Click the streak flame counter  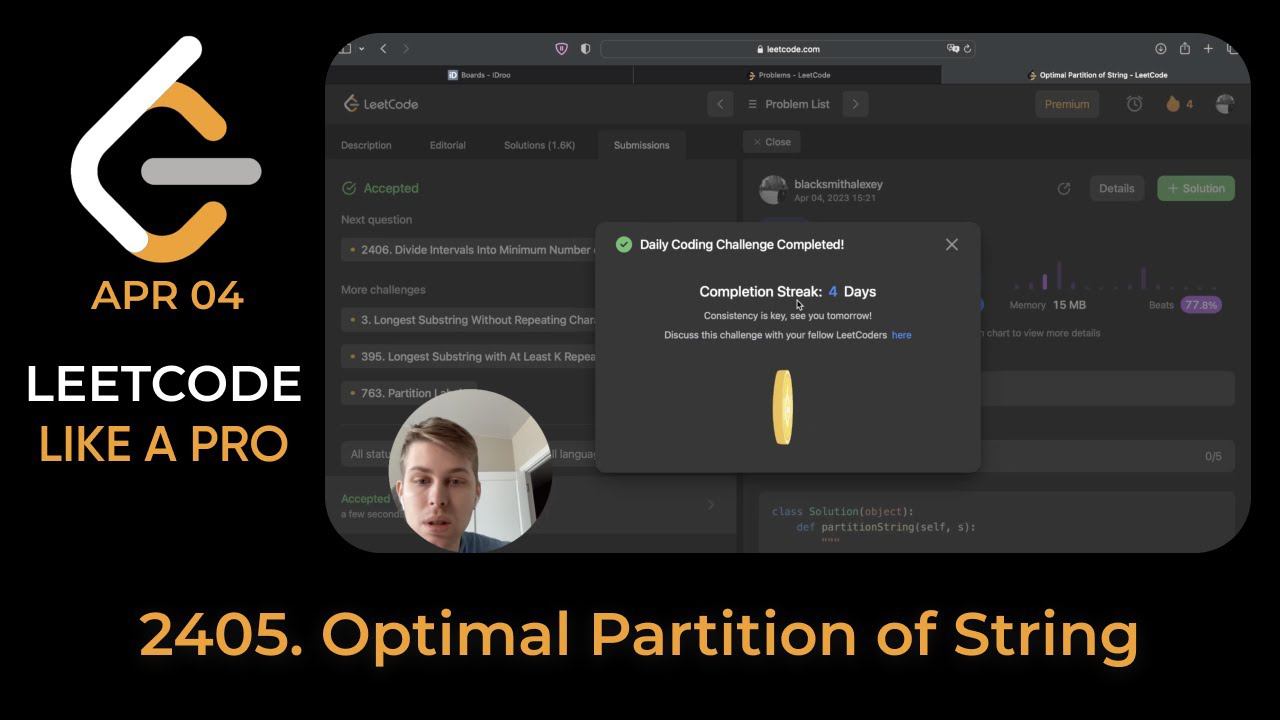coord(1179,104)
